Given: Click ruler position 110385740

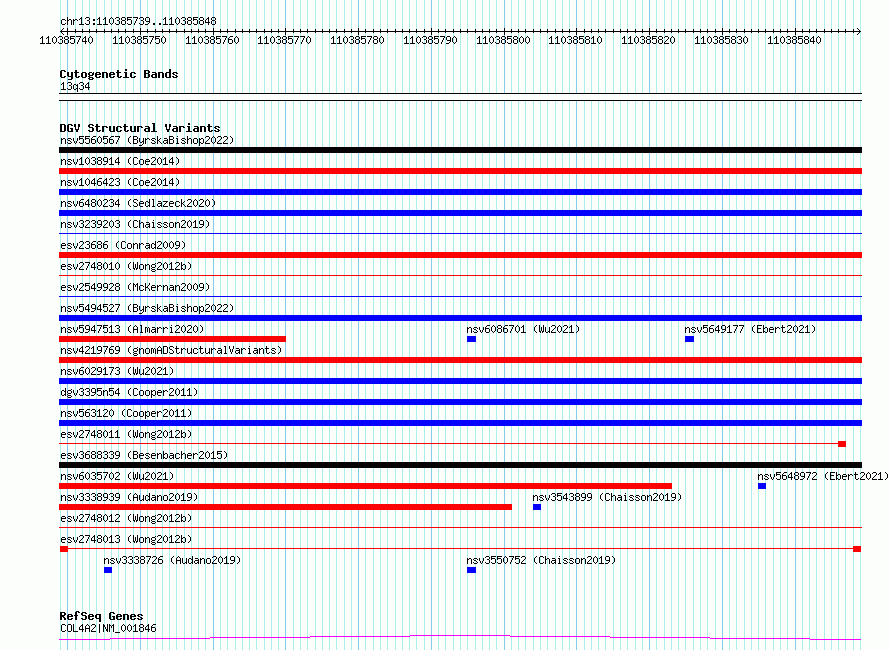Looking at the screenshot, I should click(x=66, y=40).
